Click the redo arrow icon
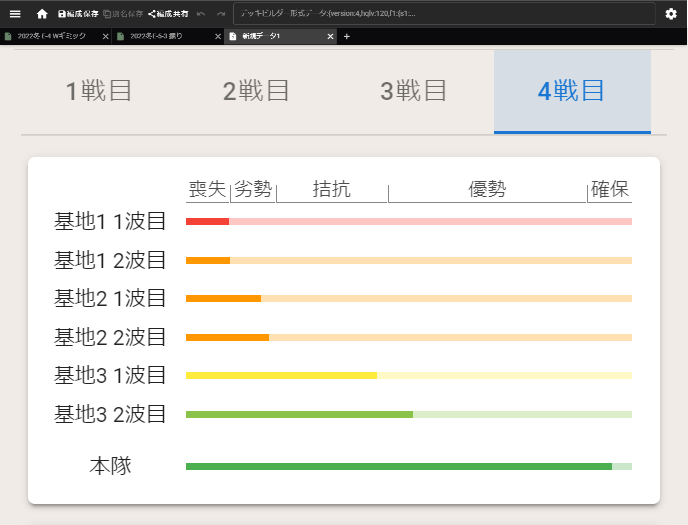The width and height of the screenshot is (688, 525). pos(221,14)
